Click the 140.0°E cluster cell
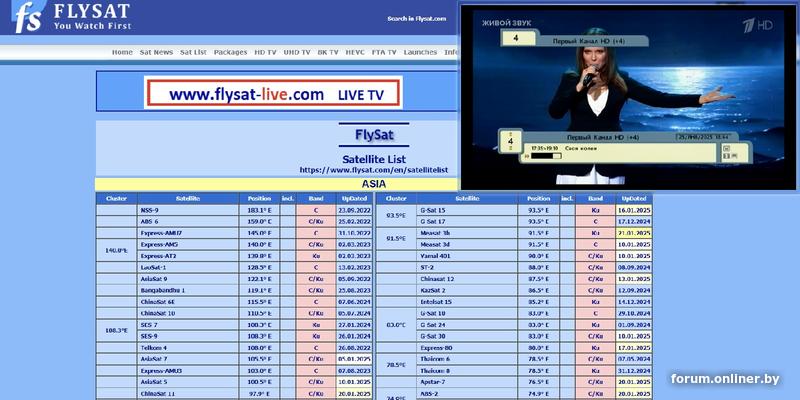 pos(116,250)
